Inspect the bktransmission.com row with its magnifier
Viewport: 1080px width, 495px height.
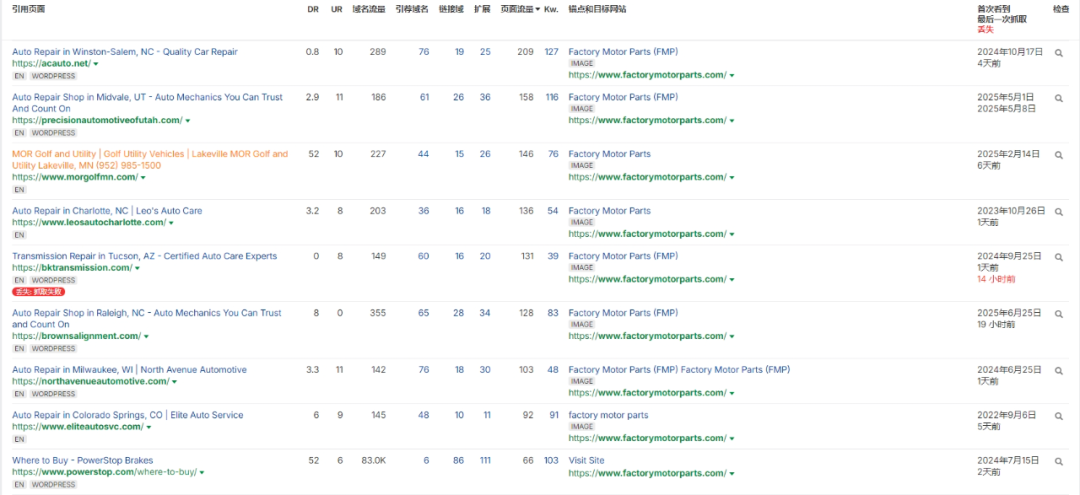(x=1059, y=257)
